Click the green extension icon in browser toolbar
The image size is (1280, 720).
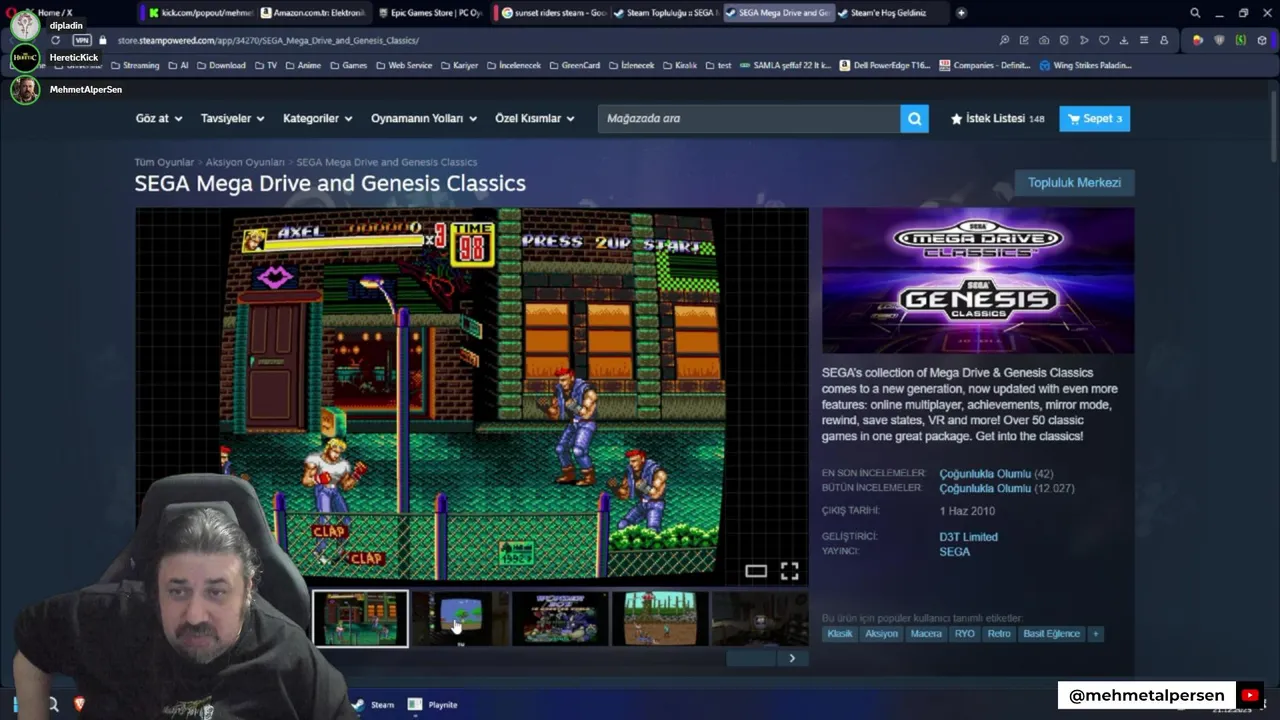[x=1240, y=40]
